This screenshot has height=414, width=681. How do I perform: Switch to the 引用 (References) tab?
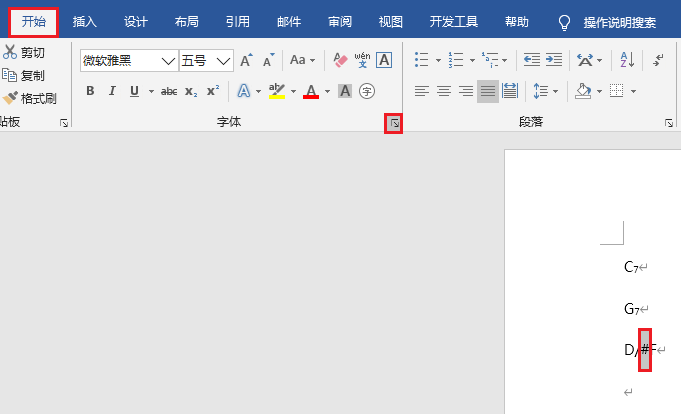click(238, 22)
